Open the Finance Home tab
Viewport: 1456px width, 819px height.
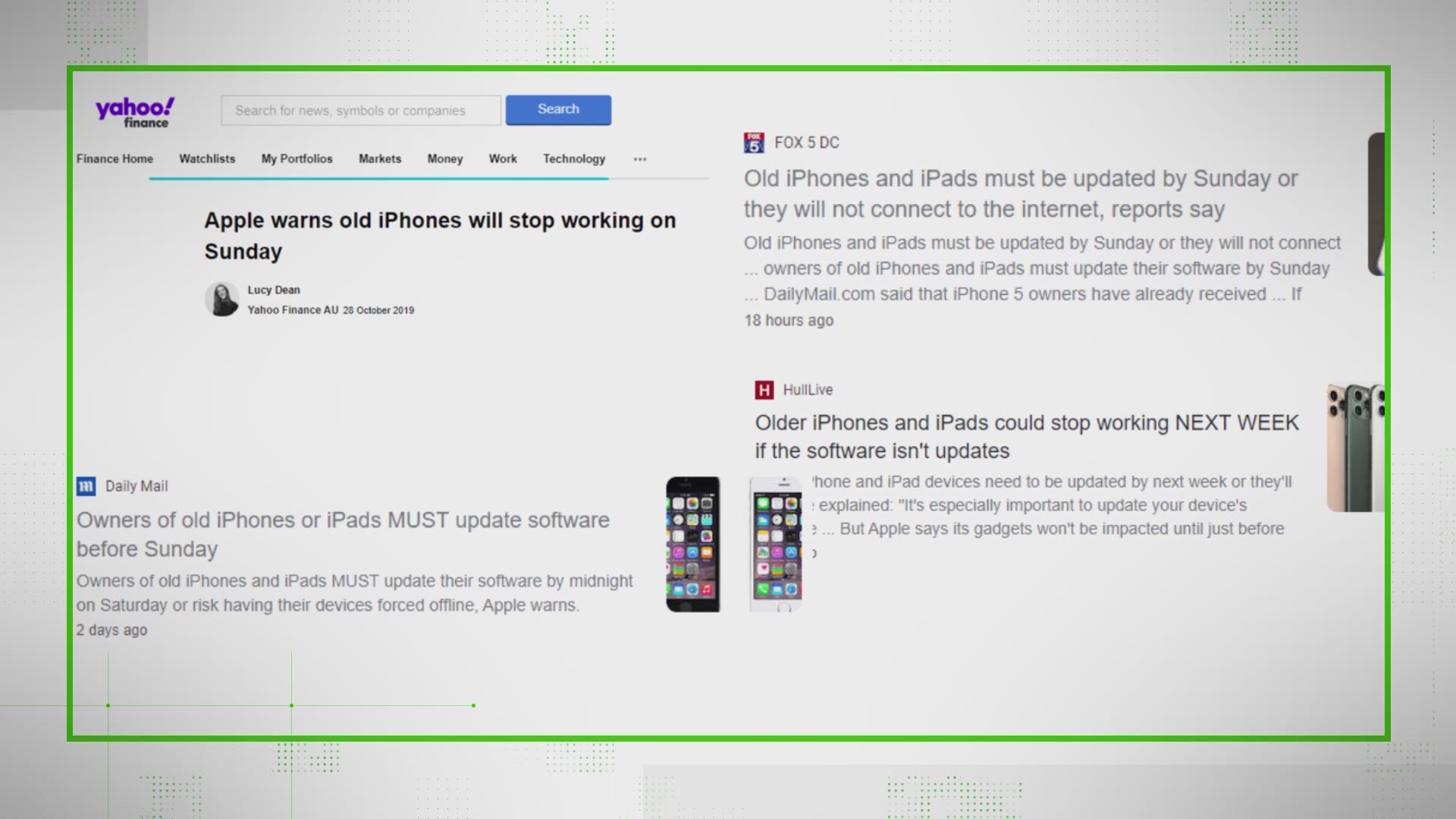[115, 158]
